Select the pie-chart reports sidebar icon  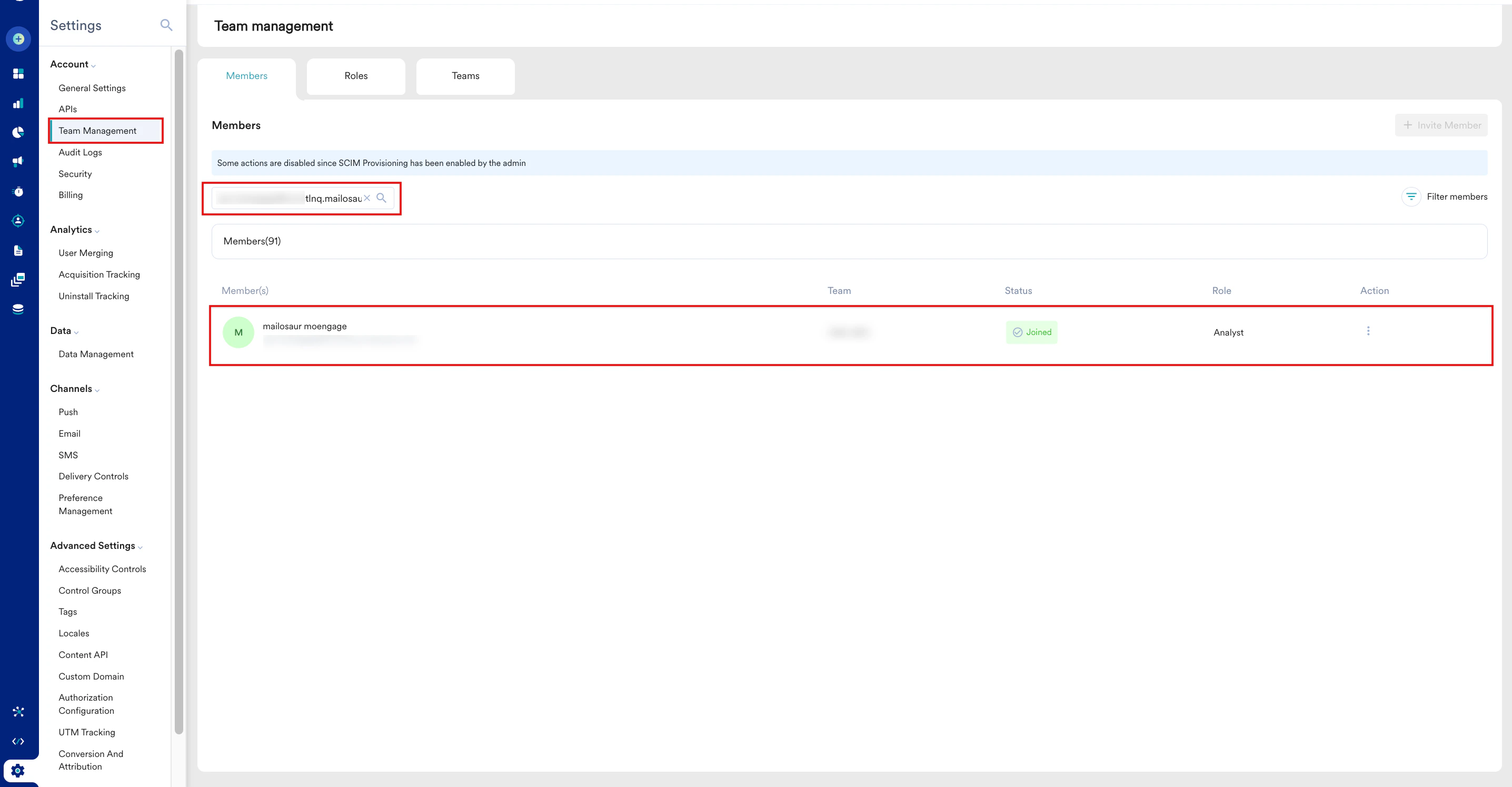coord(18,132)
